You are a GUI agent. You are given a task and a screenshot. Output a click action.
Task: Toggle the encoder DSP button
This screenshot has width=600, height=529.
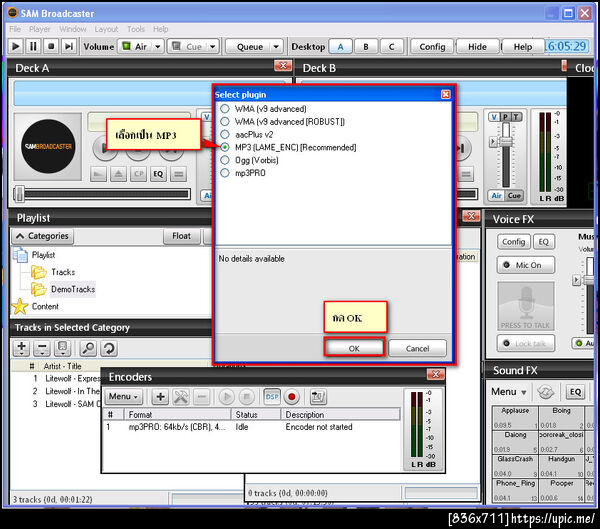coord(272,397)
